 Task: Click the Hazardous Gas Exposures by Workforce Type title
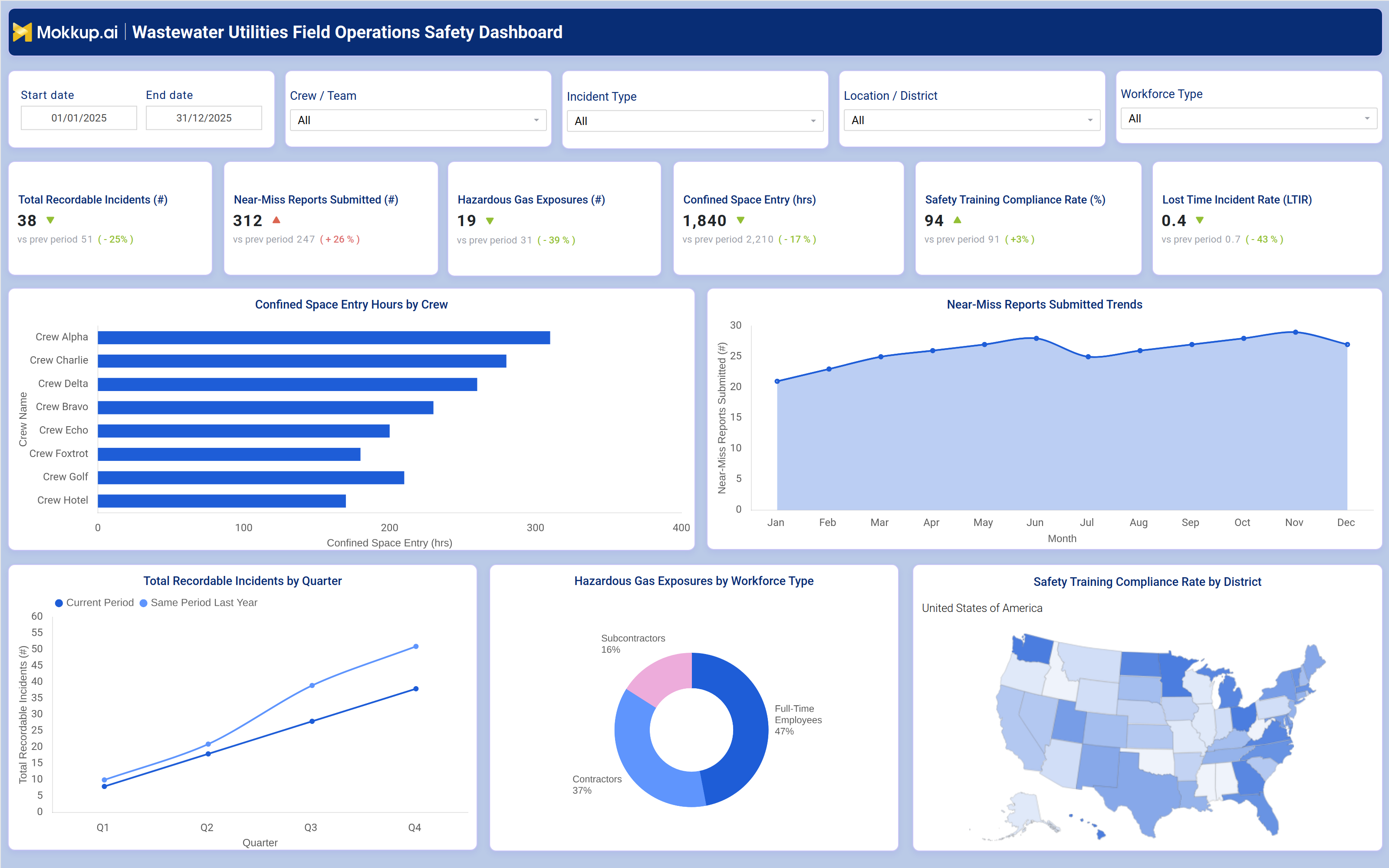click(693, 581)
